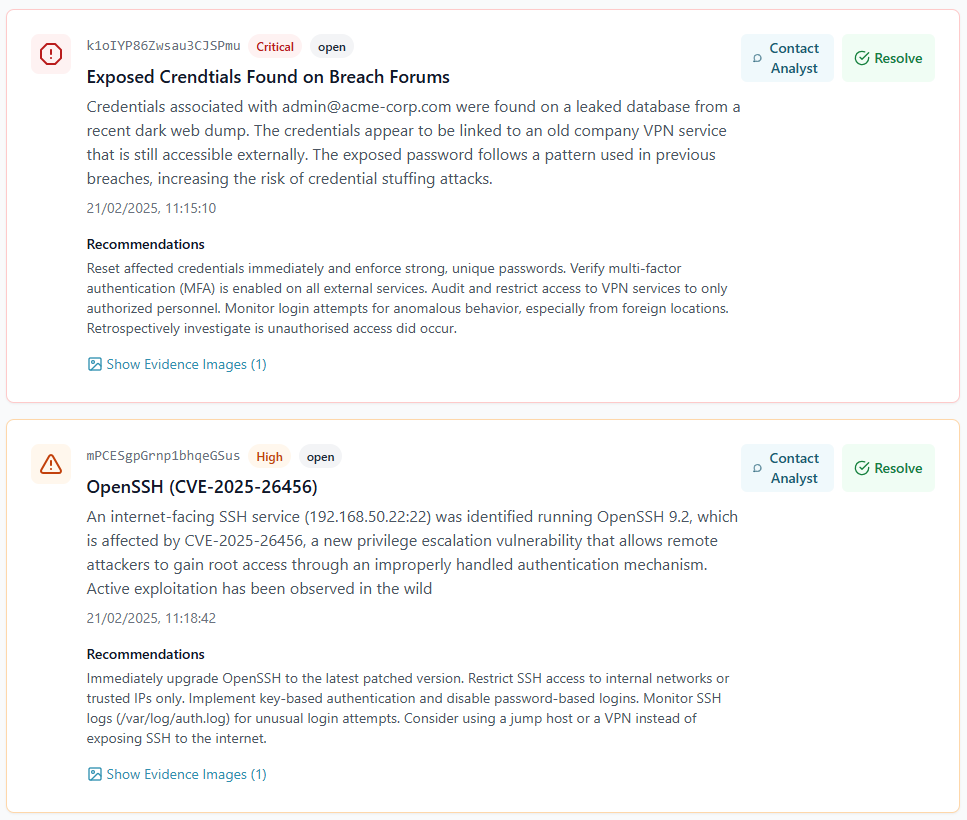Click the Critical severity badge
The image size is (967, 820).
tap(275, 47)
